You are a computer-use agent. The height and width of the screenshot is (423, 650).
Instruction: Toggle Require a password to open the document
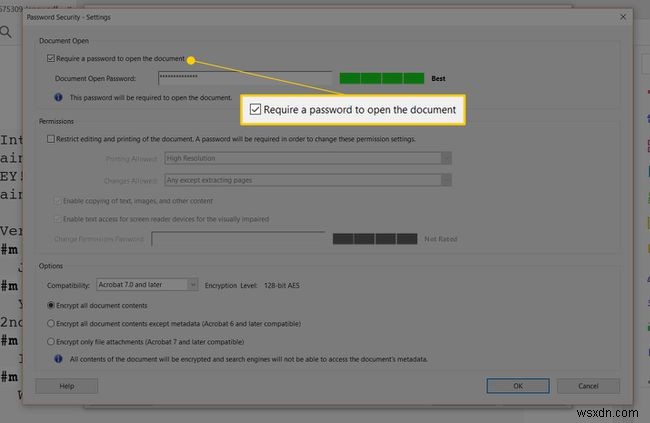51,58
